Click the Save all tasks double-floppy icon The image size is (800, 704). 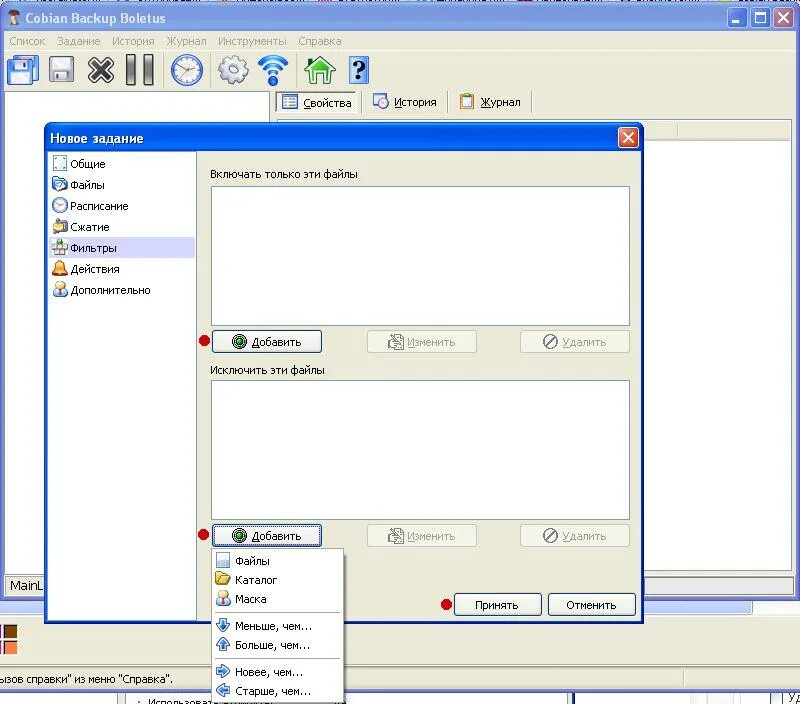pos(23,70)
